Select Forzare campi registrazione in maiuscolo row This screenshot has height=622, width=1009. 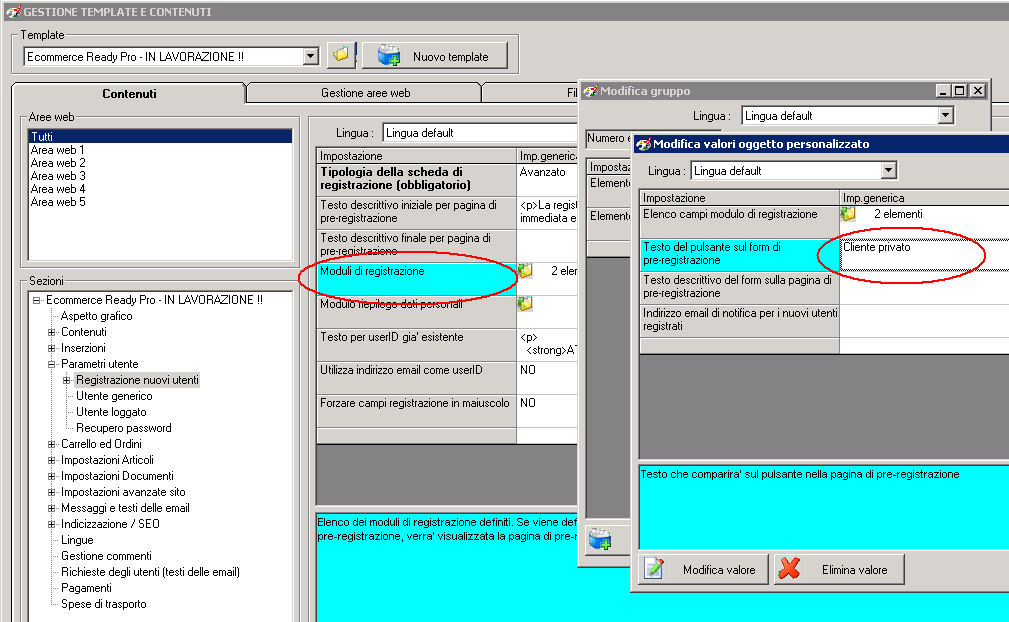point(416,410)
